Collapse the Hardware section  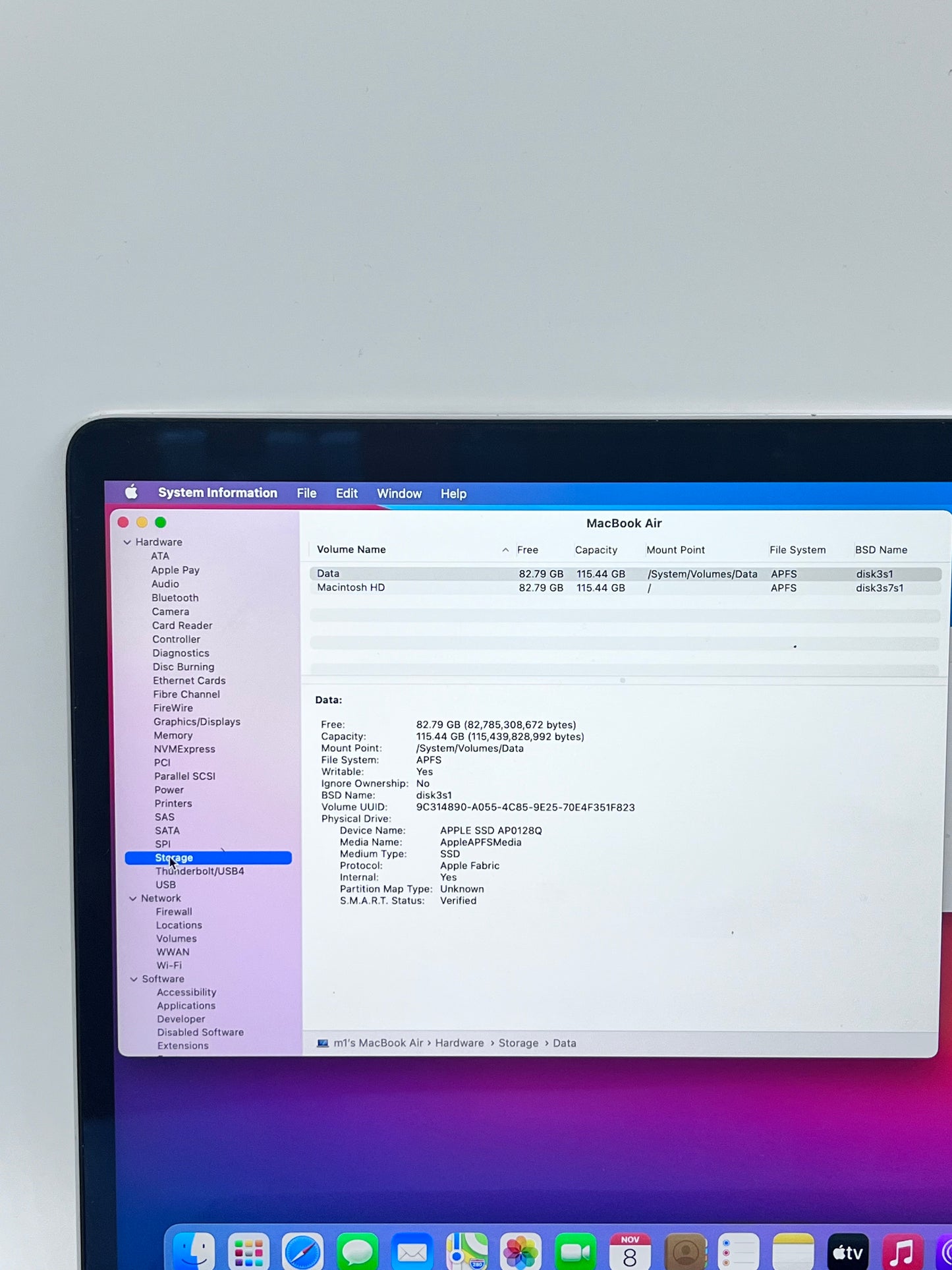pos(127,542)
